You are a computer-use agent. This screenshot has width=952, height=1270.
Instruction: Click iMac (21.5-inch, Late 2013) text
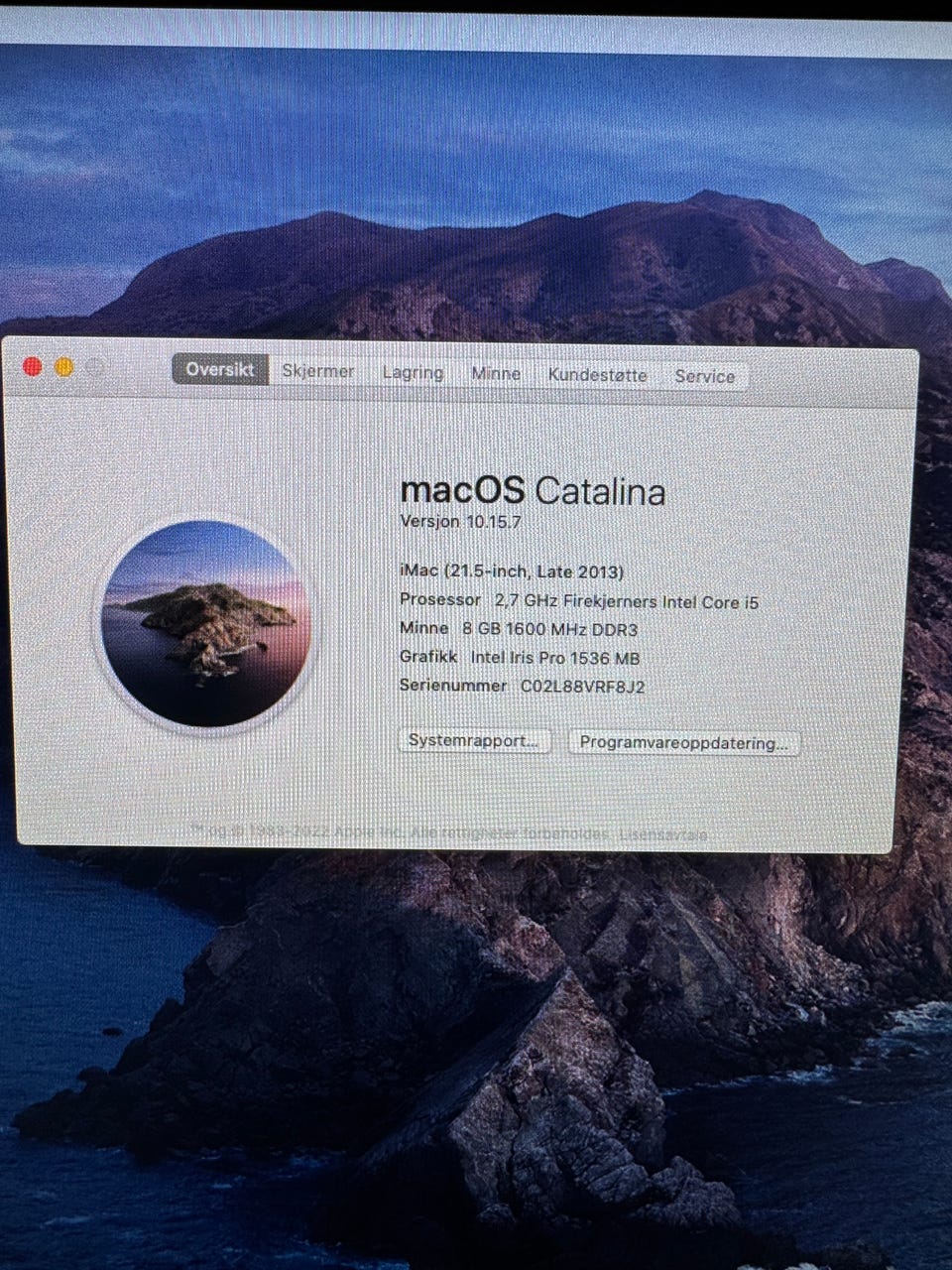pos(512,571)
